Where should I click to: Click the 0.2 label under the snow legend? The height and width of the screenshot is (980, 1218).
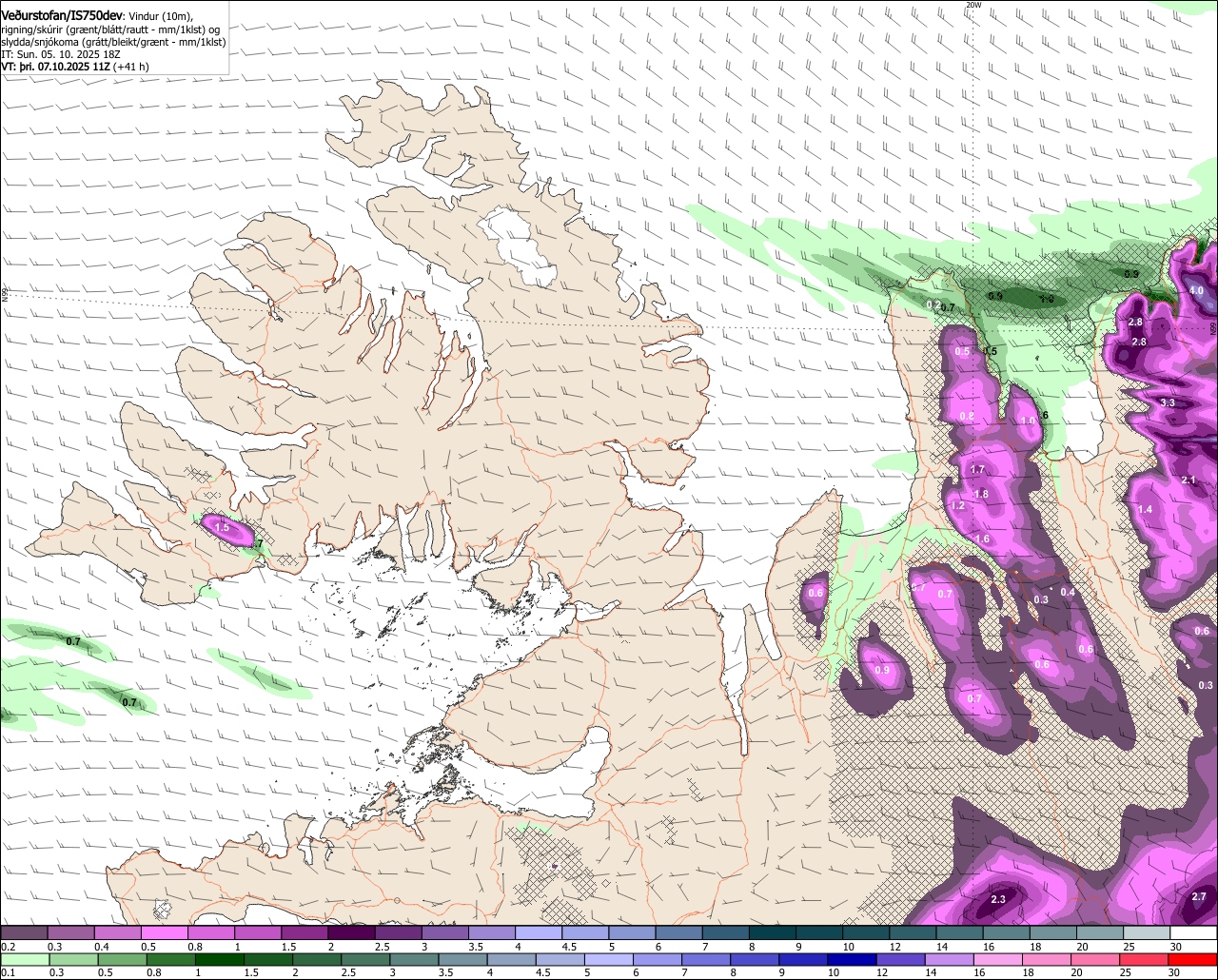pos(8,947)
